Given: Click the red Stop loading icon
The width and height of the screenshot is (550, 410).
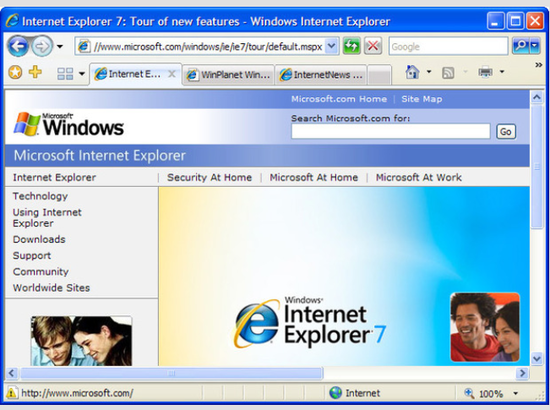Looking at the screenshot, I should 373,46.
